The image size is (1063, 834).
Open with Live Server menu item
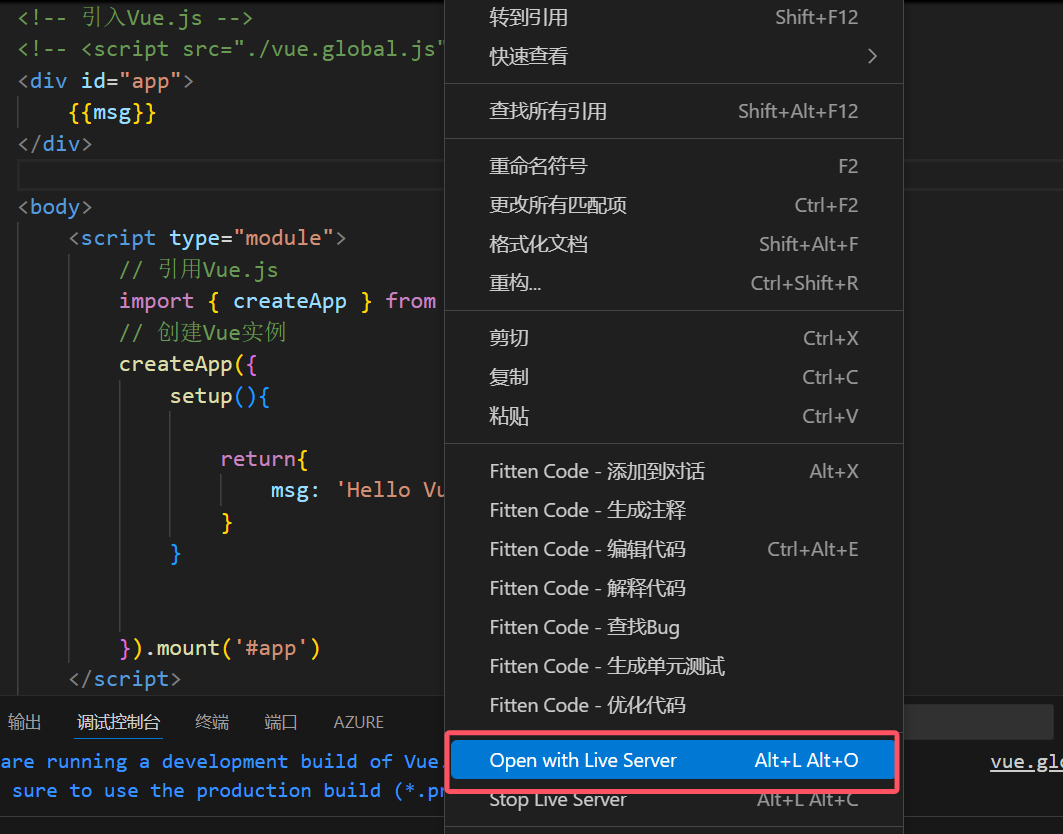point(673,761)
